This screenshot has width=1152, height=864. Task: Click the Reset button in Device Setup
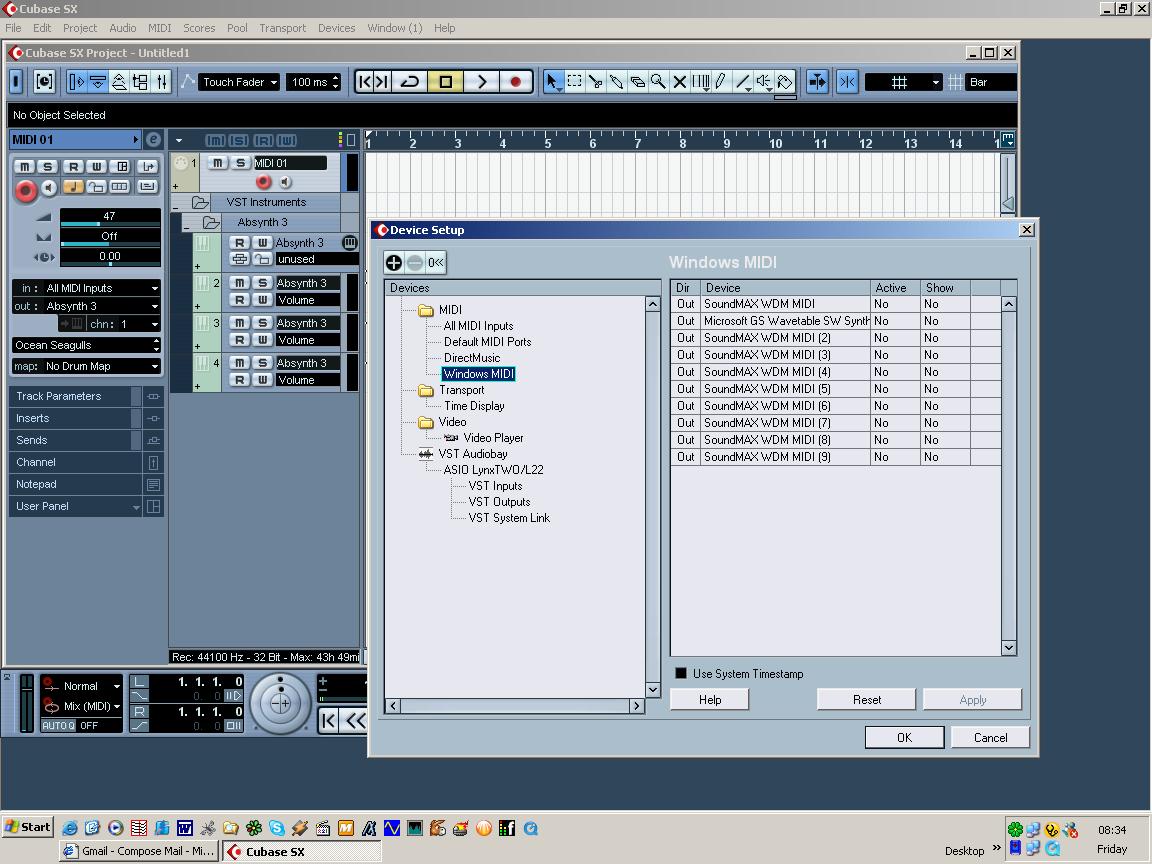pyautogui.click(x=866, y=699)
